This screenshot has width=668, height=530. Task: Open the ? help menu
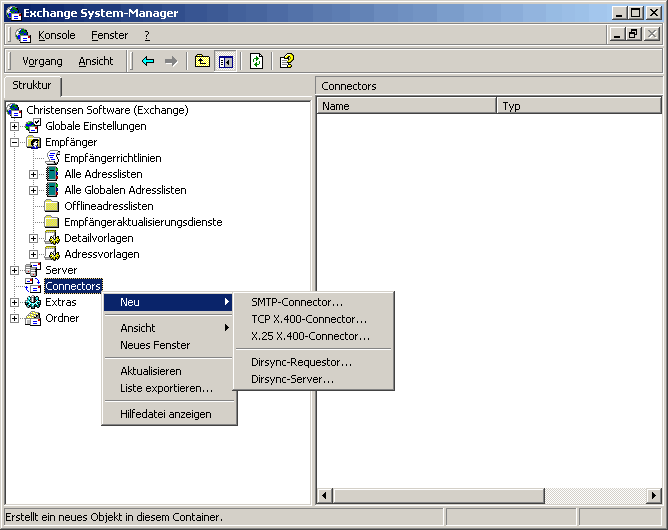point(147,35)
